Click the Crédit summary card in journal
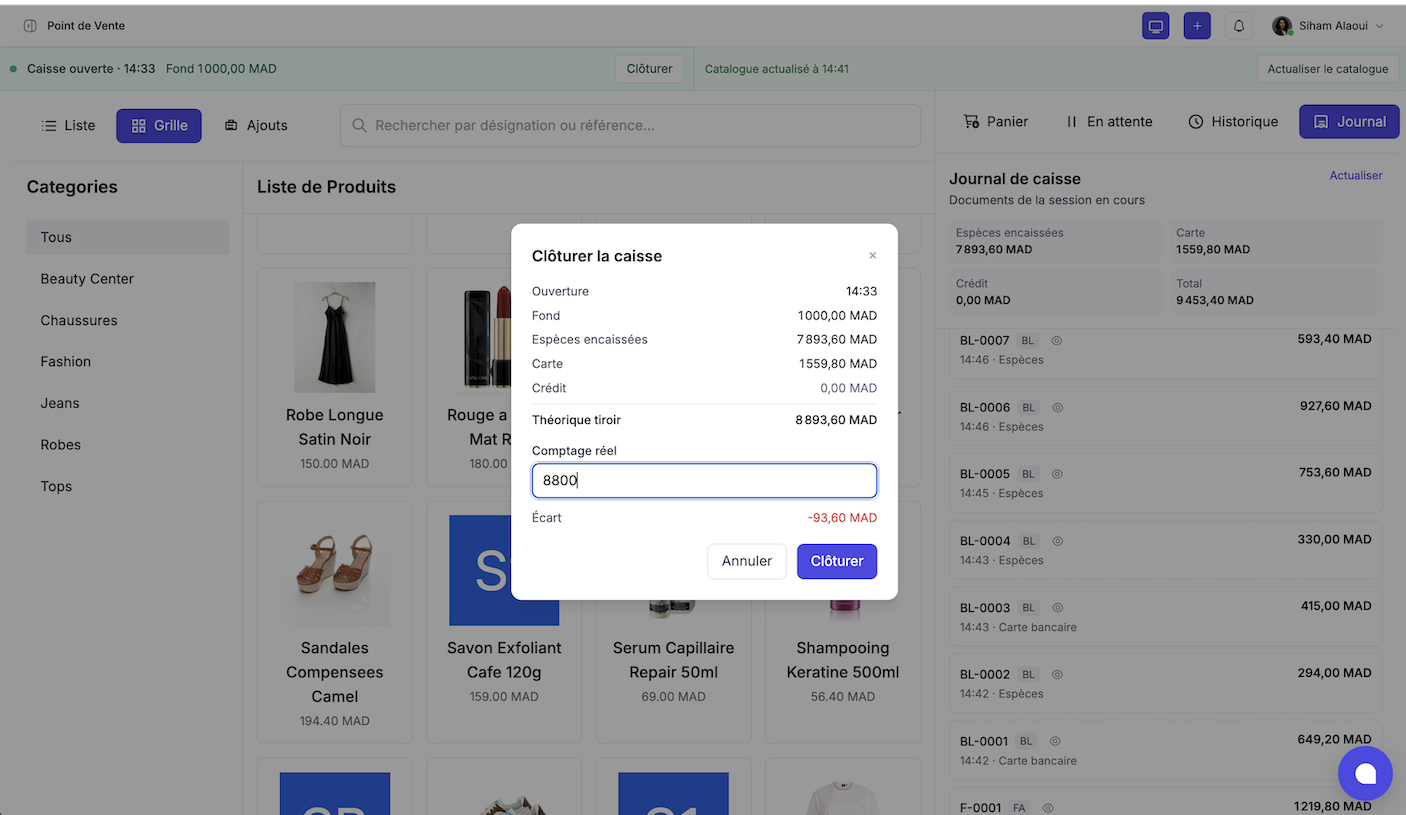 click(1055, 292)
